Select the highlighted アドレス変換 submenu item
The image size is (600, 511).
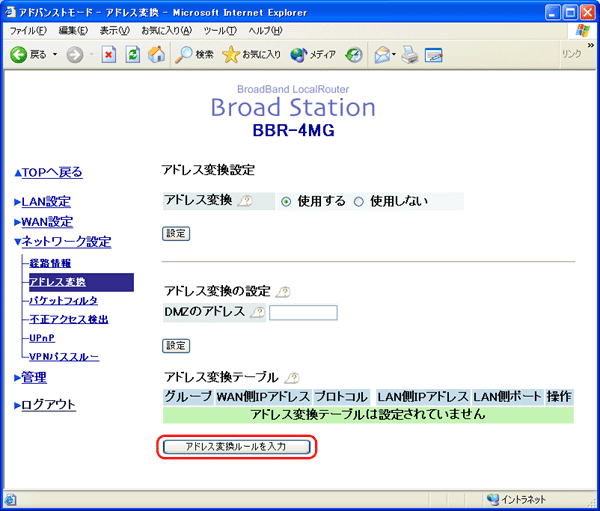point(82,282)
